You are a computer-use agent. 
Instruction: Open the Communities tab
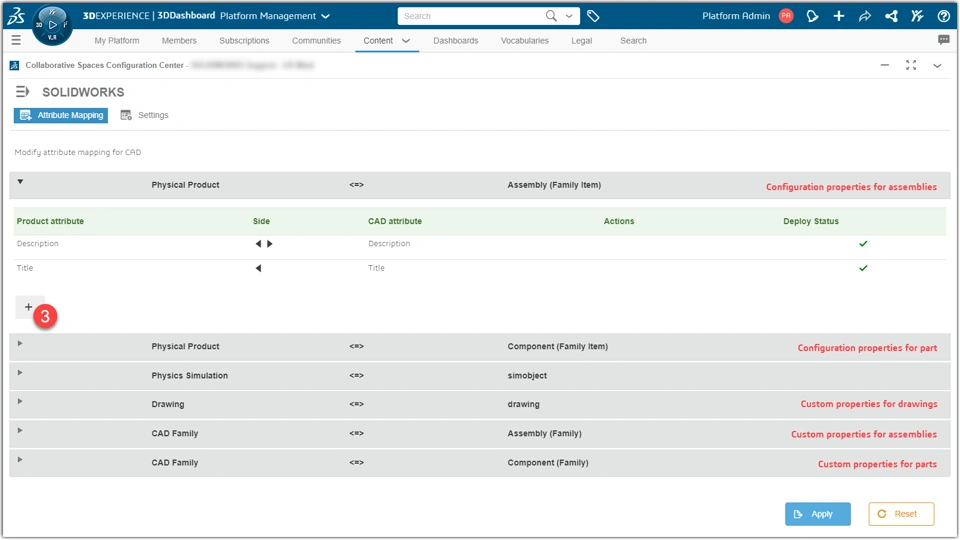pos(317,40)
